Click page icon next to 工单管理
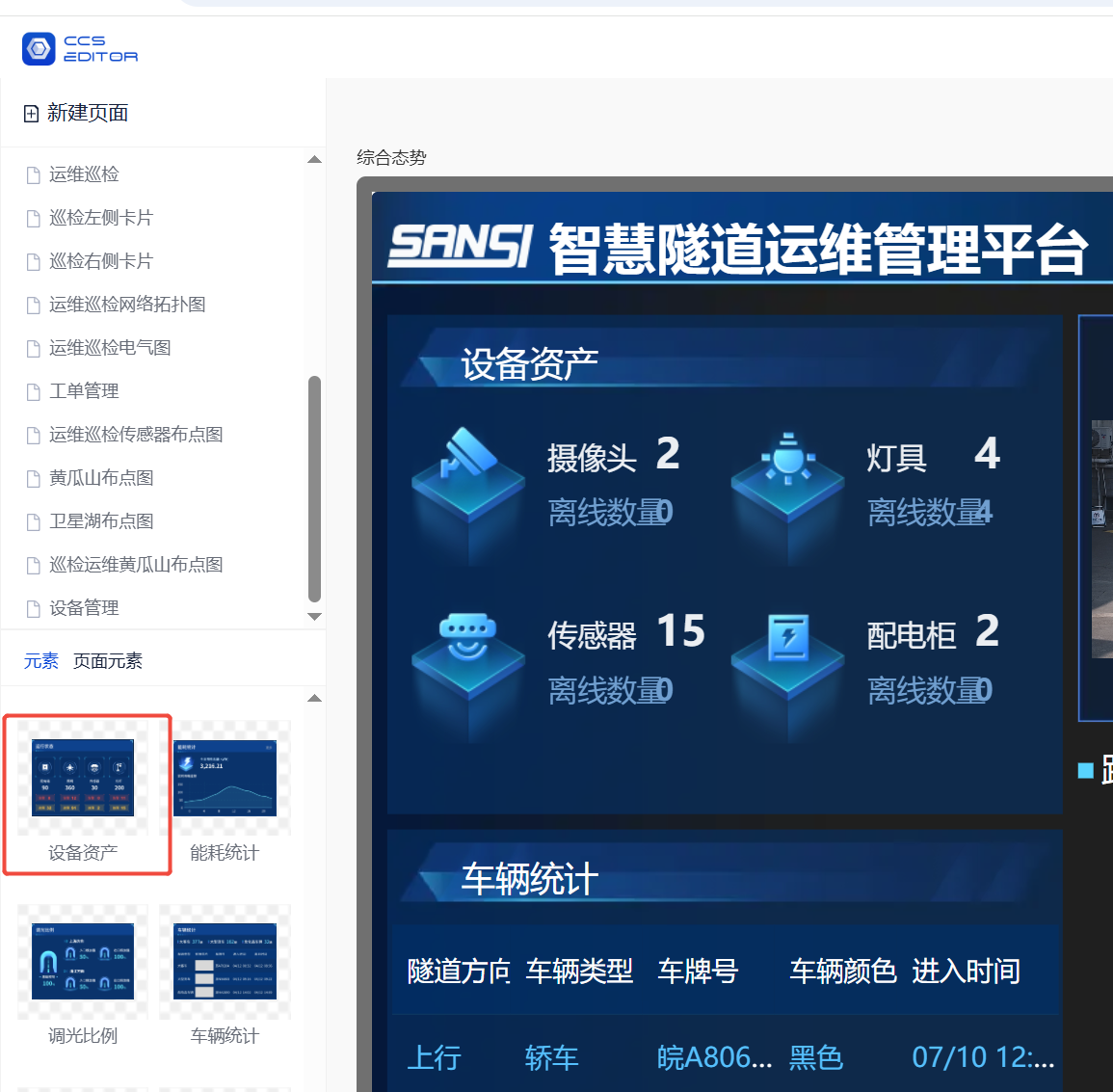This screenshot has width=1113, height=1092. coord(34,392)
